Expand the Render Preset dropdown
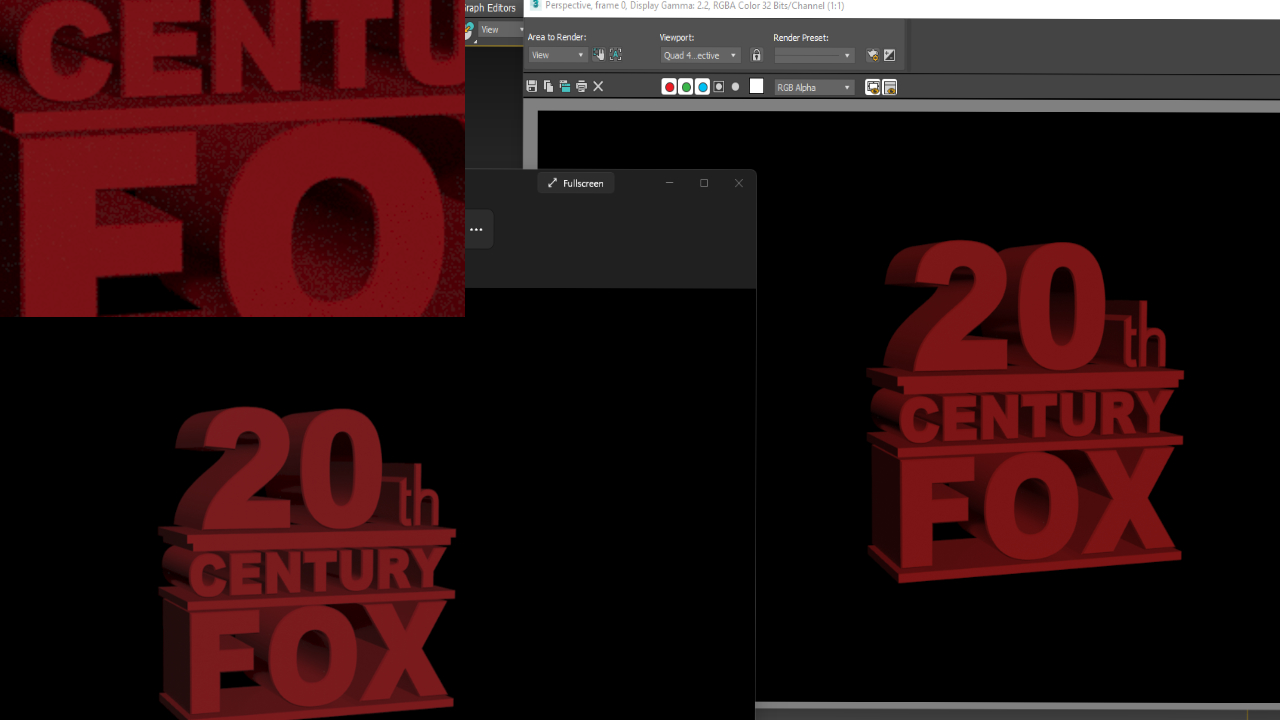Screen dimensions: 1280x720 tap(814, 55)
